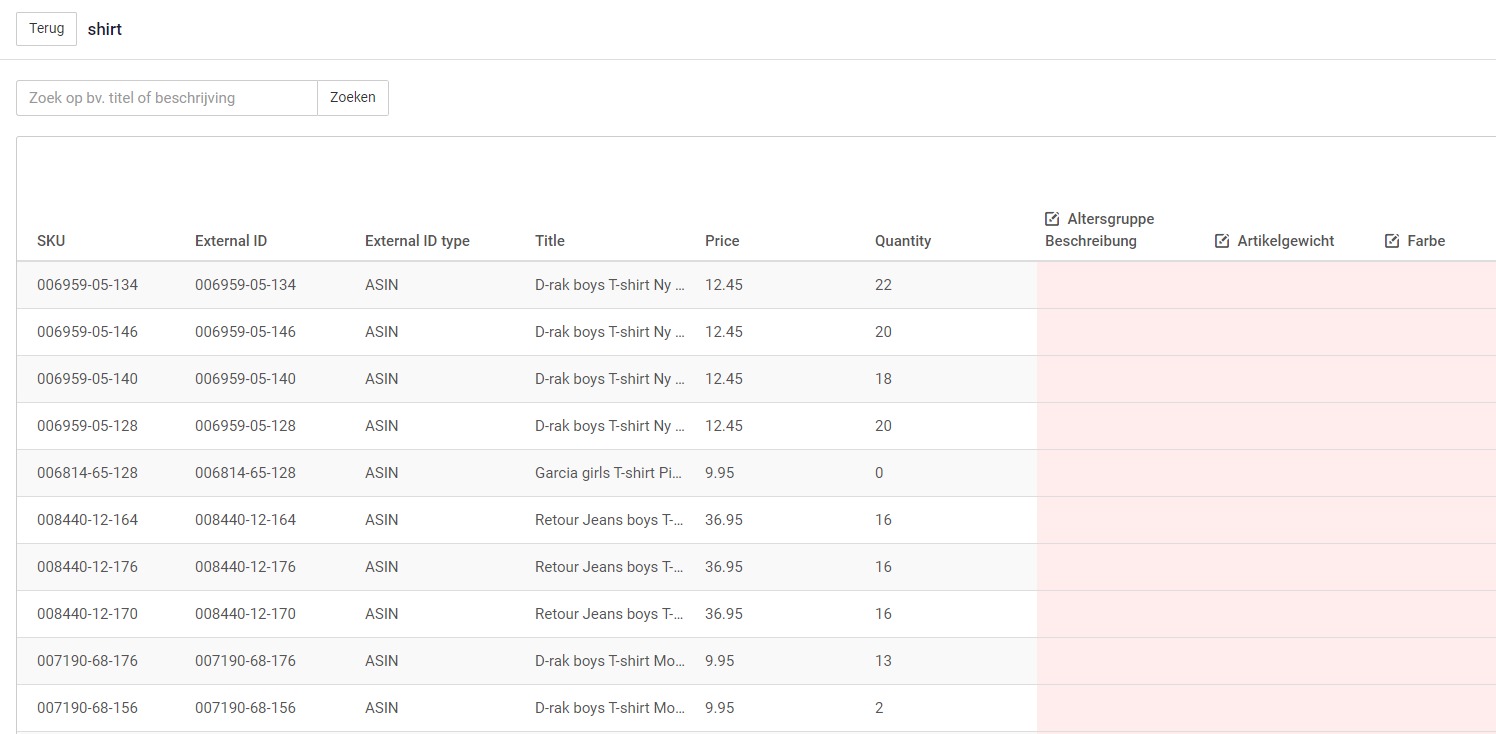Click the Farbe column edit icon
The image size is (1496, 734).
(1392, 241)
